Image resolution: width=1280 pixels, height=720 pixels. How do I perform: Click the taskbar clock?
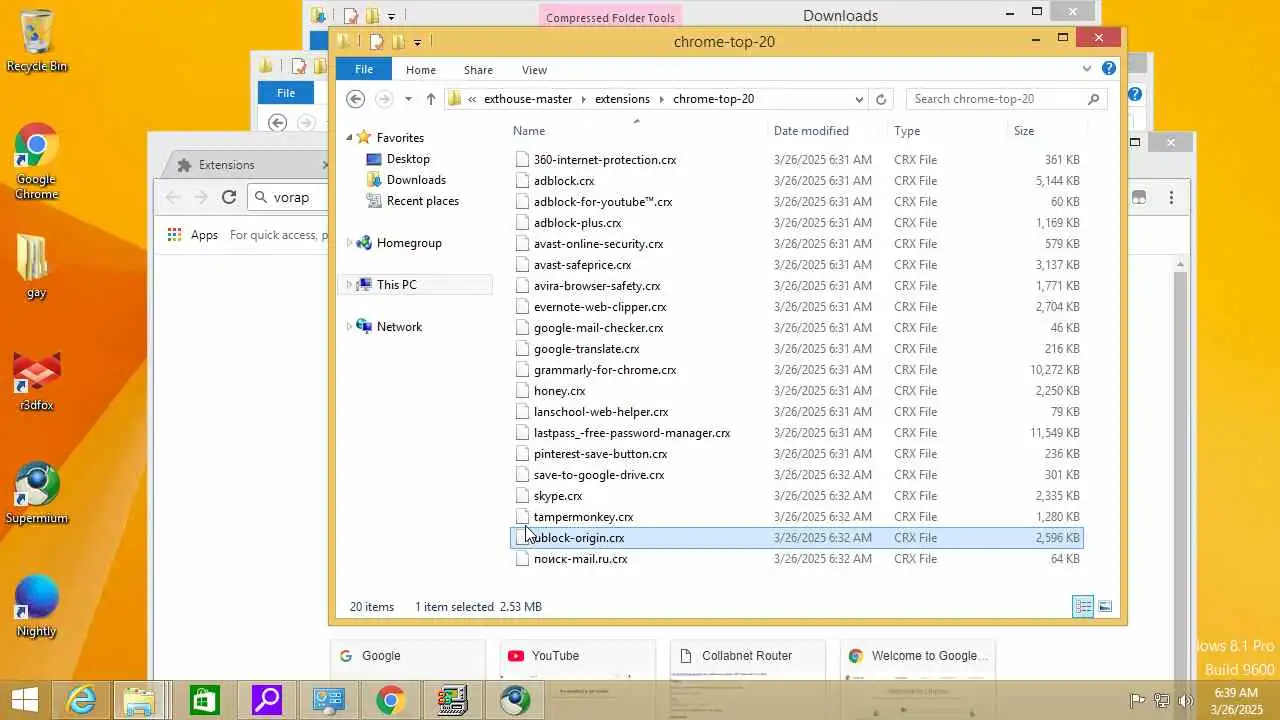click(1236, 701)
